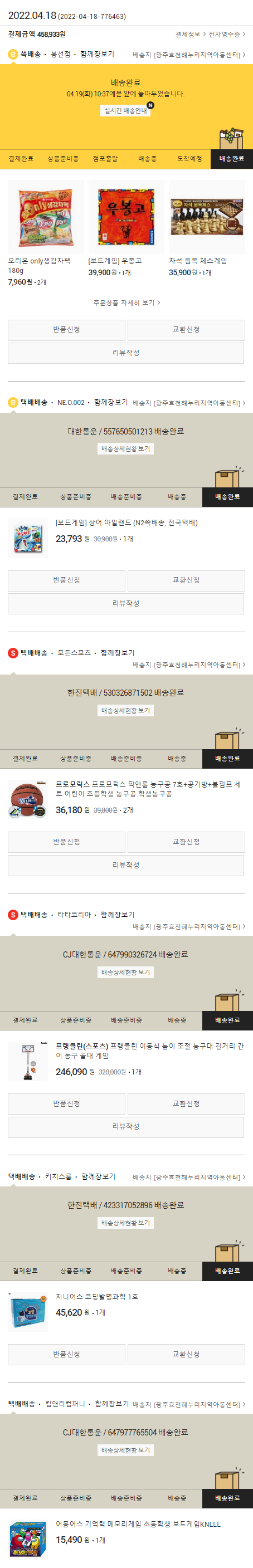This screenshot has height=1568, width=253.
Task: Click 배송상세현황 보기 for 대한통운 557650501213
Action: click(125, 448)
